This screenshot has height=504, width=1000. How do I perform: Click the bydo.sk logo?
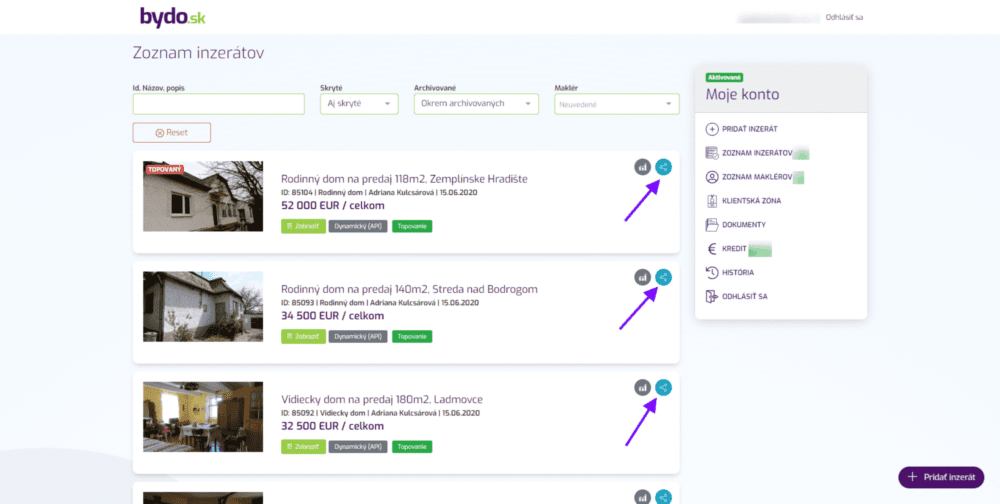click(172, 17)
